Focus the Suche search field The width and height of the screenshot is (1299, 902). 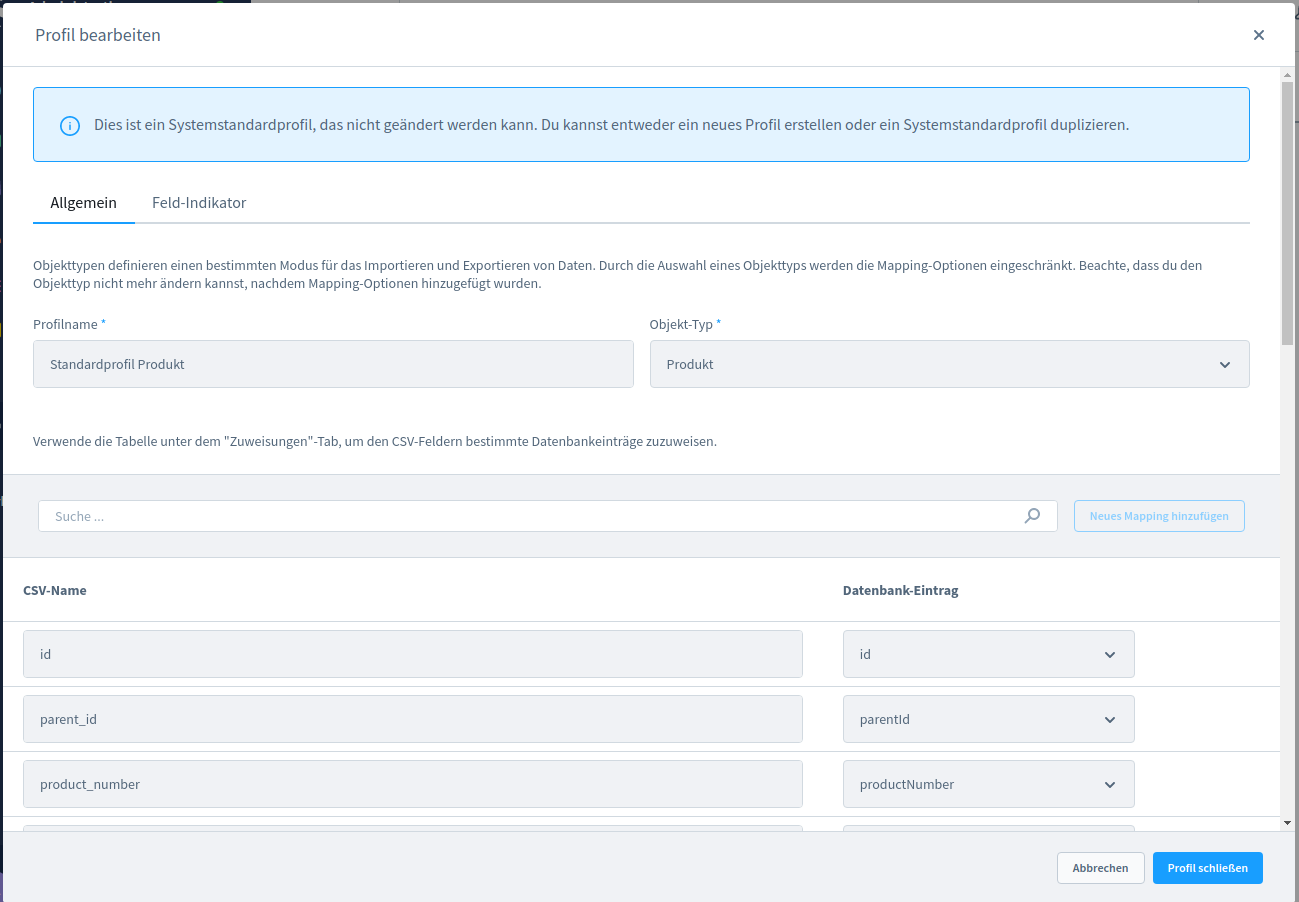tap(547, 516)
